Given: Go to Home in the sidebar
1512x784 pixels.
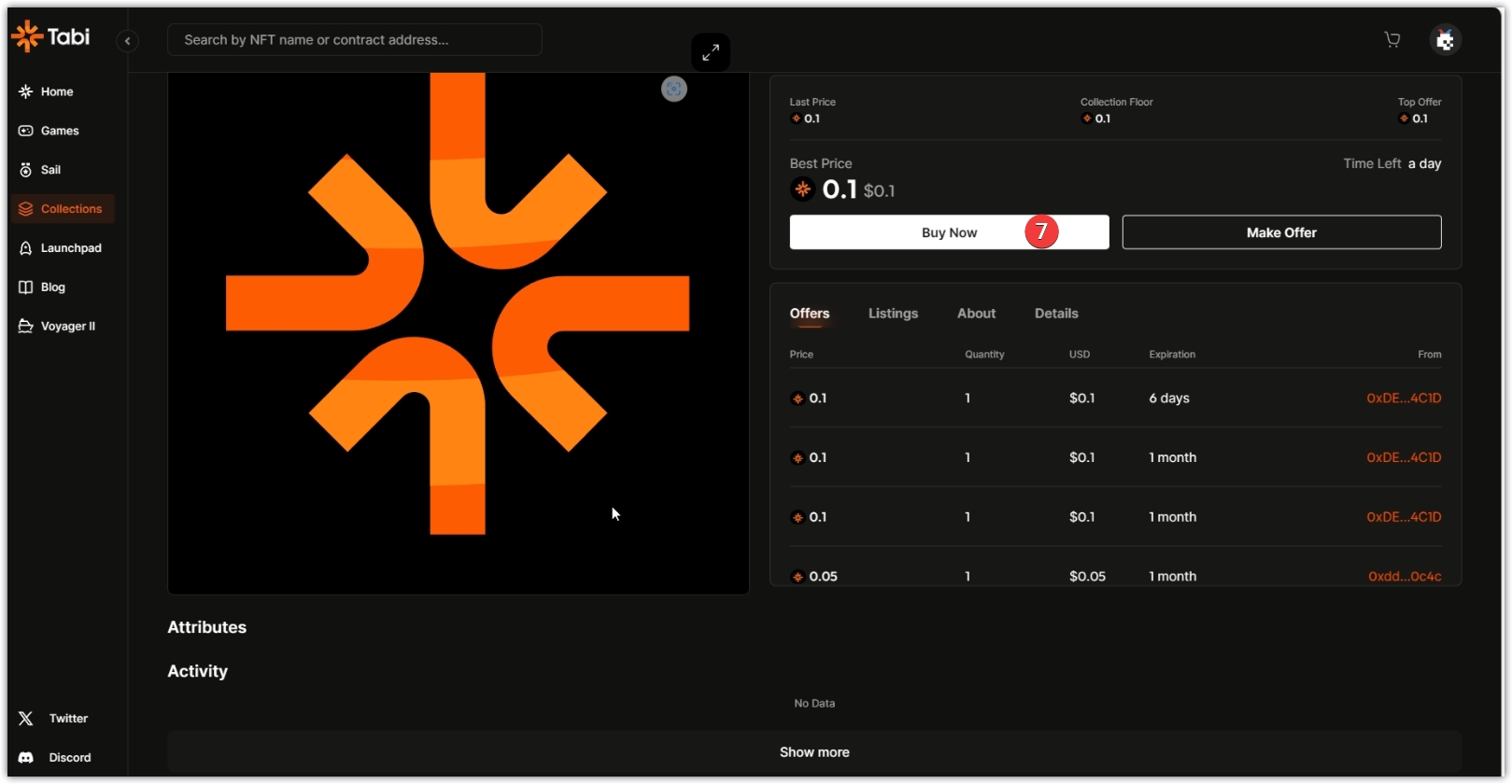Looking at the screenshot, I should coord(56,91).
